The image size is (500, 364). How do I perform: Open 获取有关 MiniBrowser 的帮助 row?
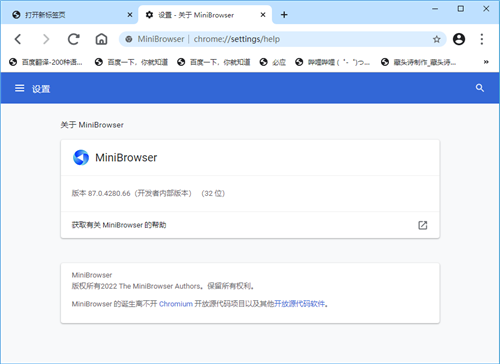point(250,225)
